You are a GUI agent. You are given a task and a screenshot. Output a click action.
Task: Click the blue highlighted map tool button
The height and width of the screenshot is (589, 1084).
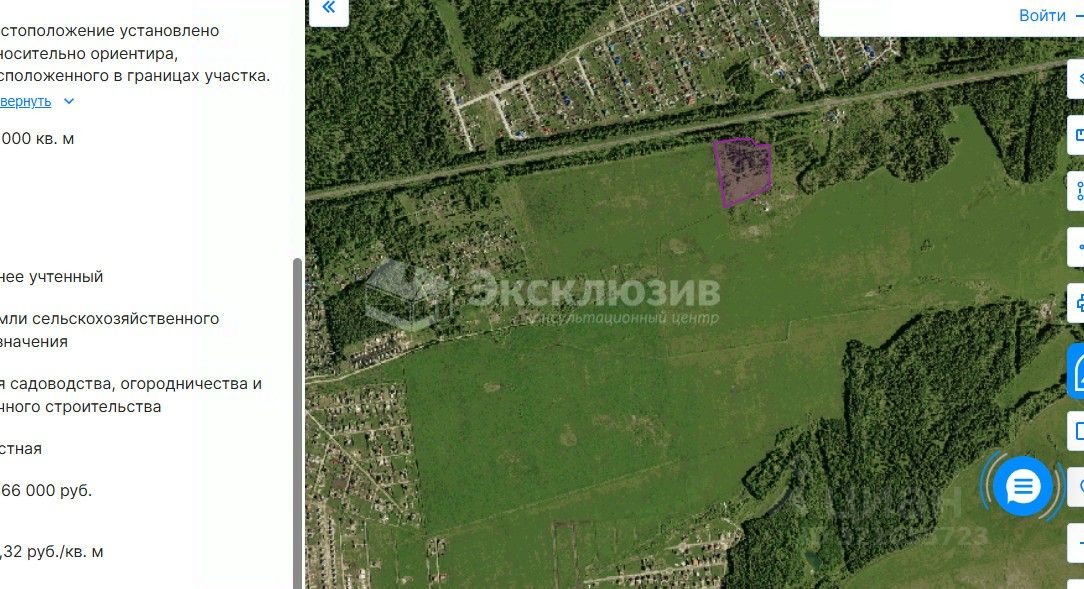click(x=1076, y=373)
